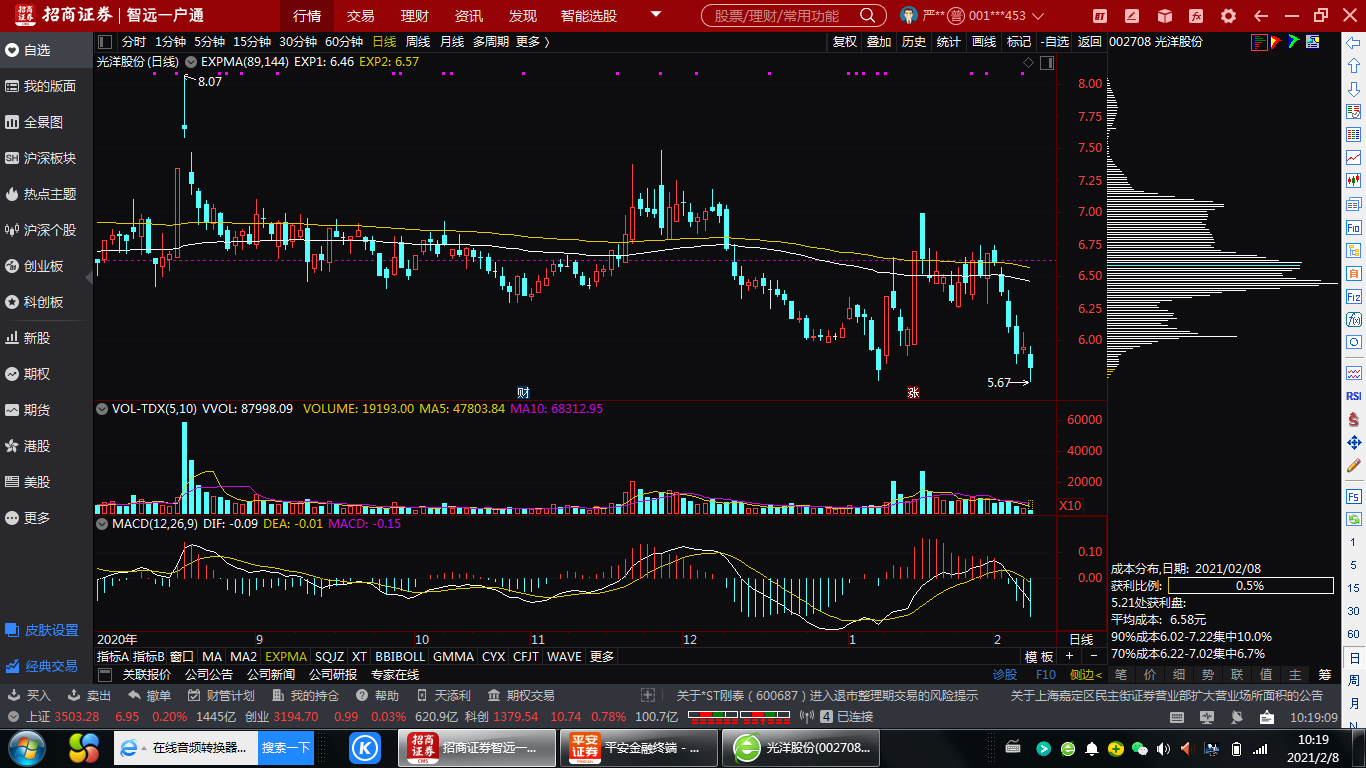
Task: Click the WeChat icon in system tray
Action: click(x=1139, y=748)
